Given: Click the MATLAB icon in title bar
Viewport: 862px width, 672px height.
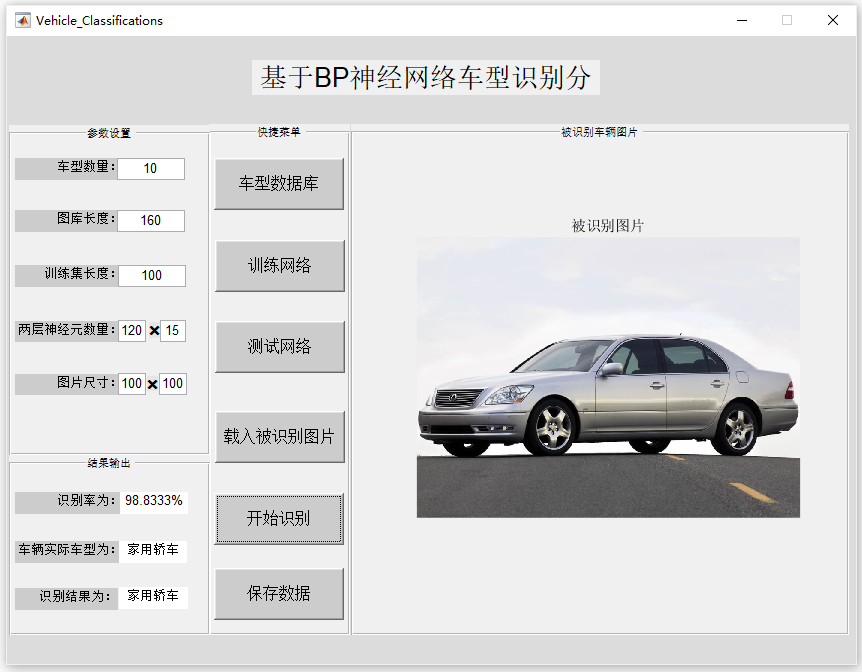Looking at the screenshot, I should pyautogui.click(x=23, y=20).
